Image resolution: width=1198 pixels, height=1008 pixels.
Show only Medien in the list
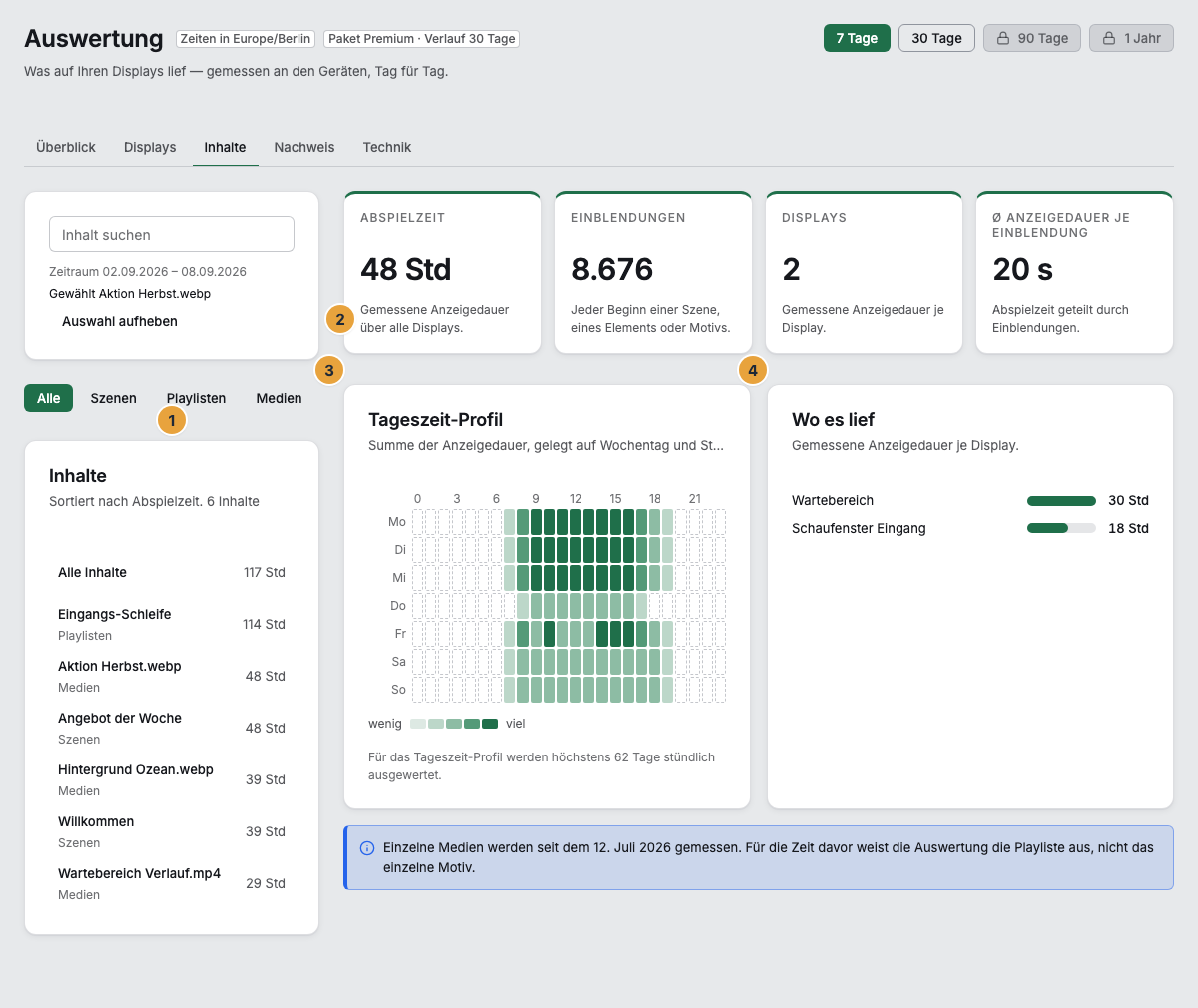pyautogui.click(x=279, y=398)
